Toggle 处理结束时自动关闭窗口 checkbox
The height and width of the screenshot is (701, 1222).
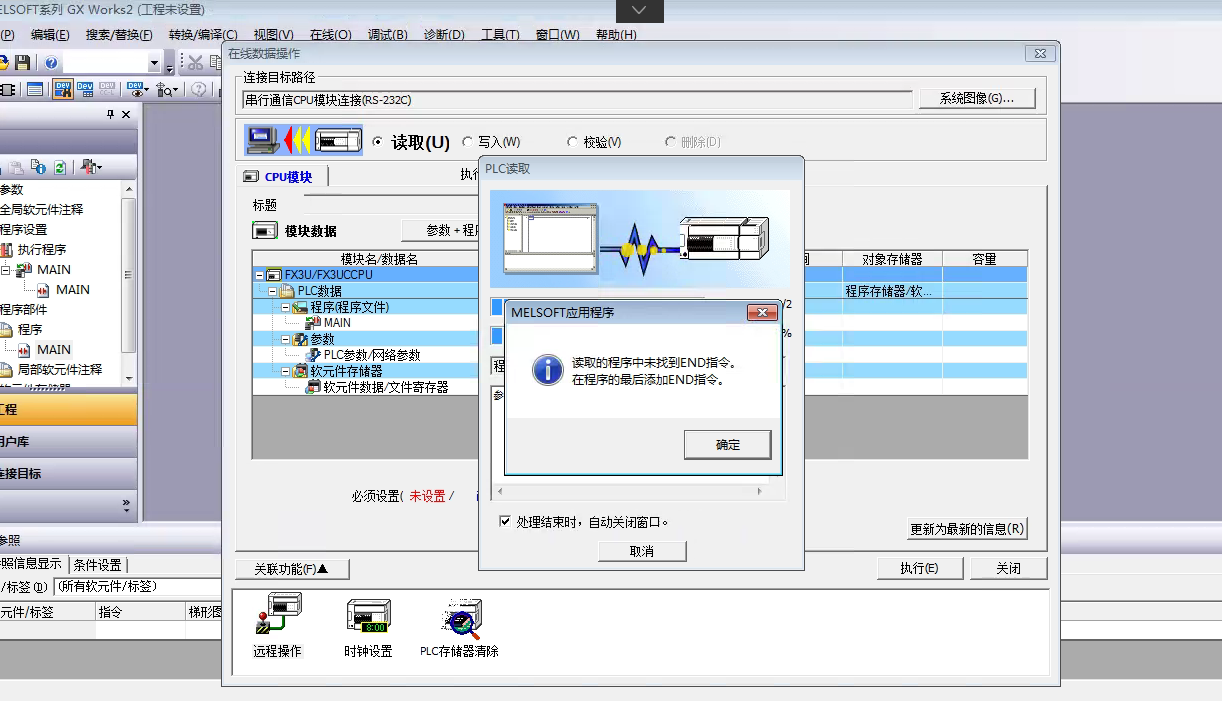click(x=505, y=522)
